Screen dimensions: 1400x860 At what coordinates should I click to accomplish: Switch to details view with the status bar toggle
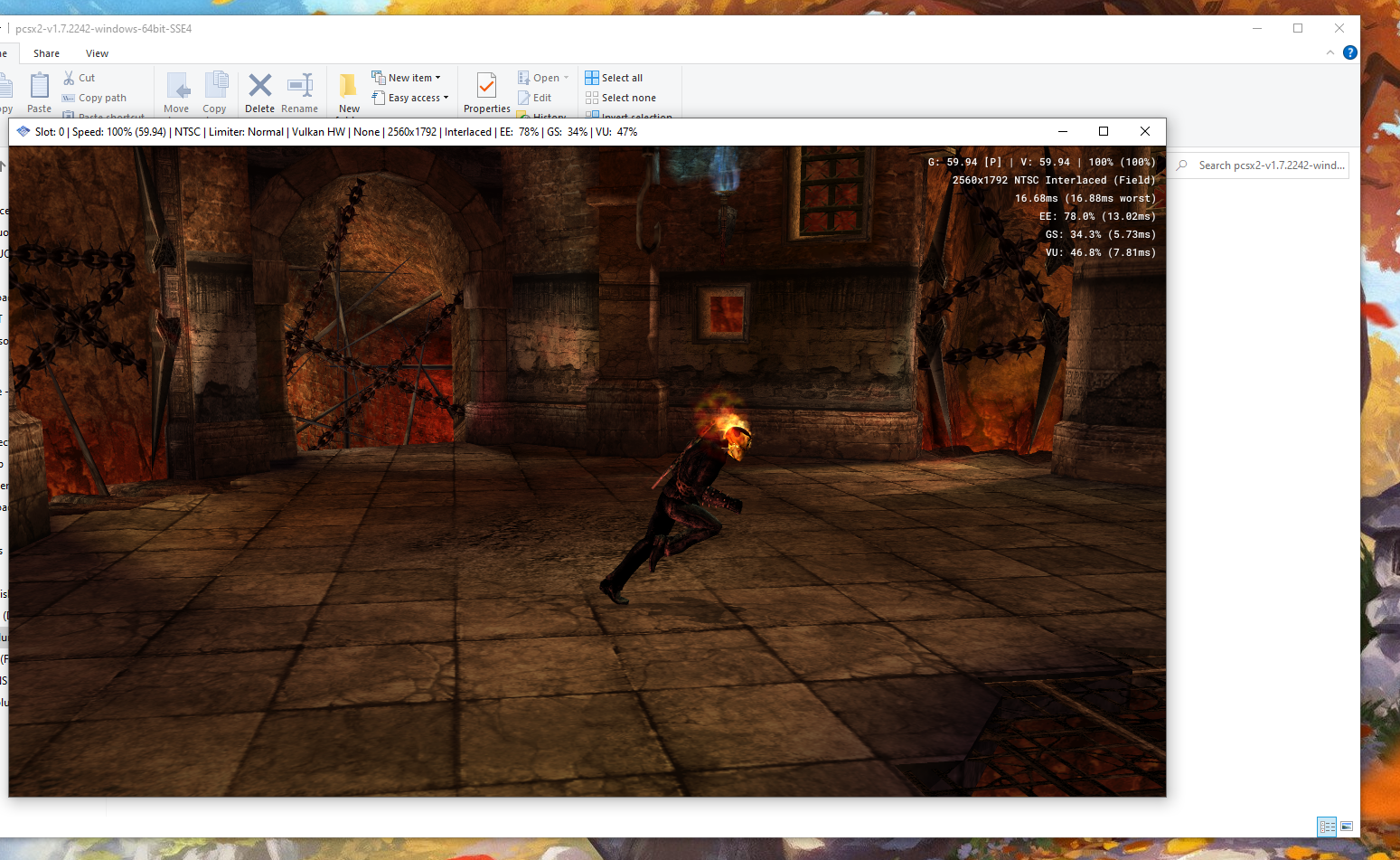tap(1327, 827)
